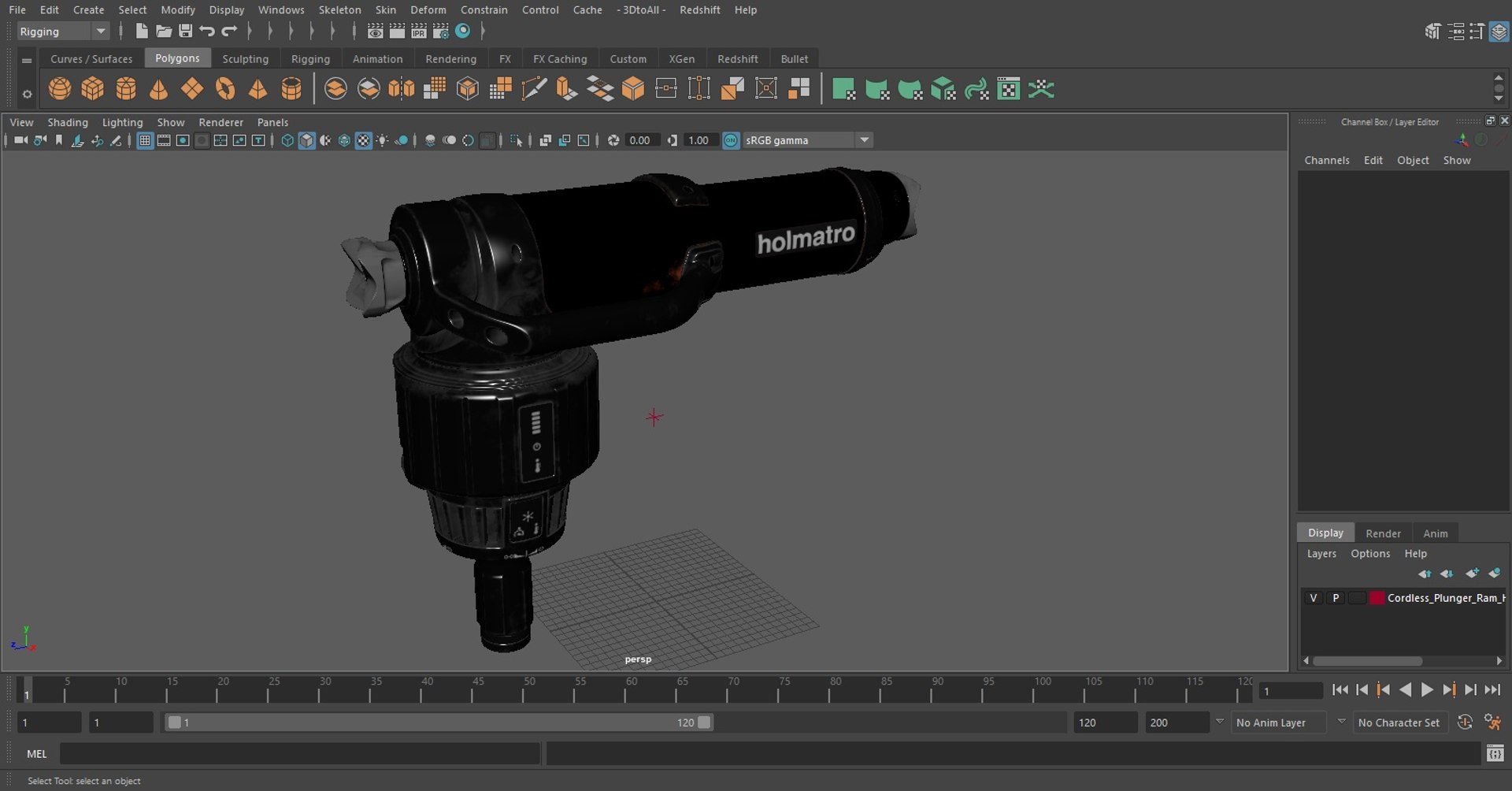The width and height of the screenshot is (1512, 791).
Task: Click the Redo arrow icon
Action: pos(229,32)
